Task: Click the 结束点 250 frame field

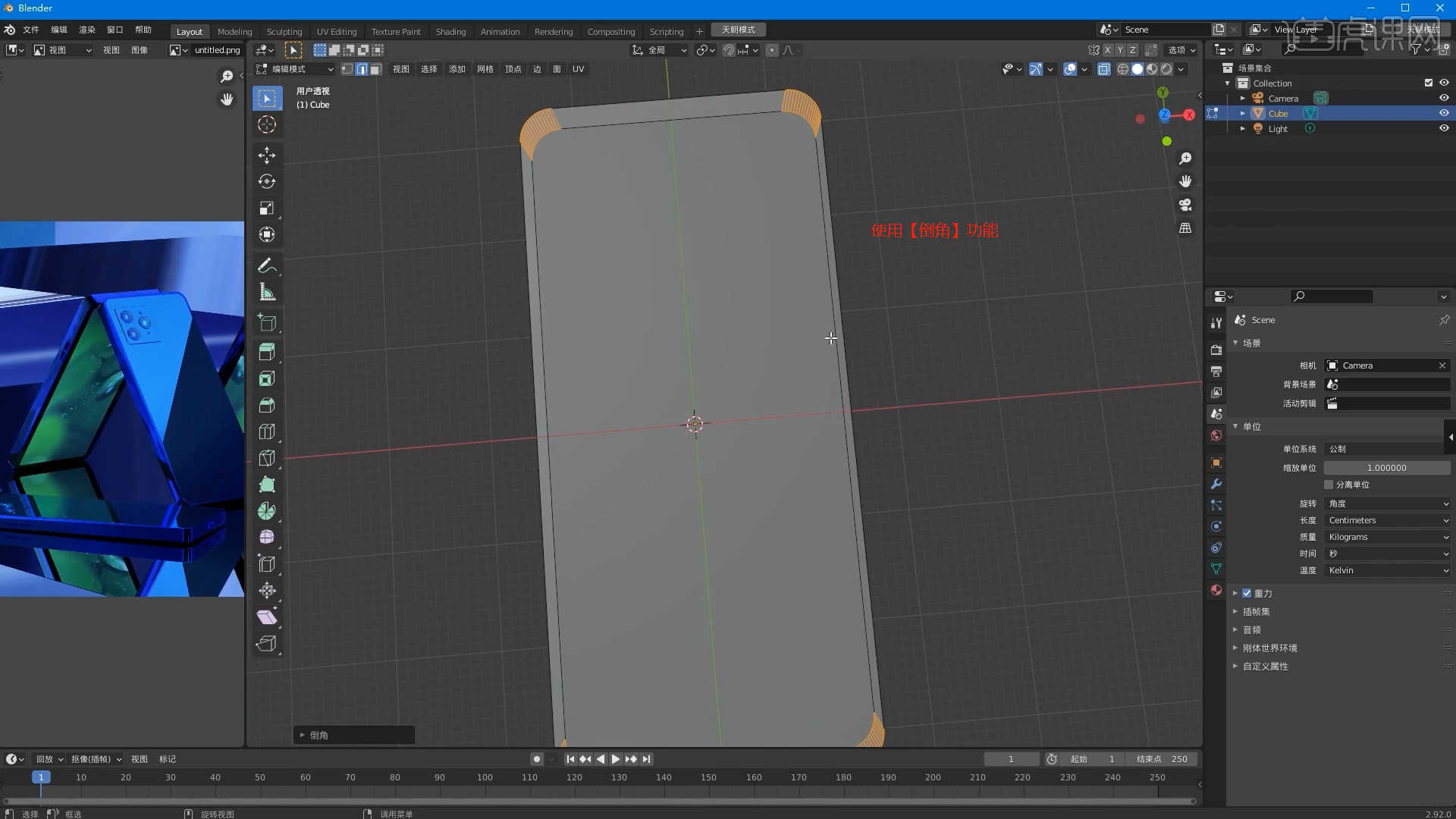Action: pos(1162,759)
